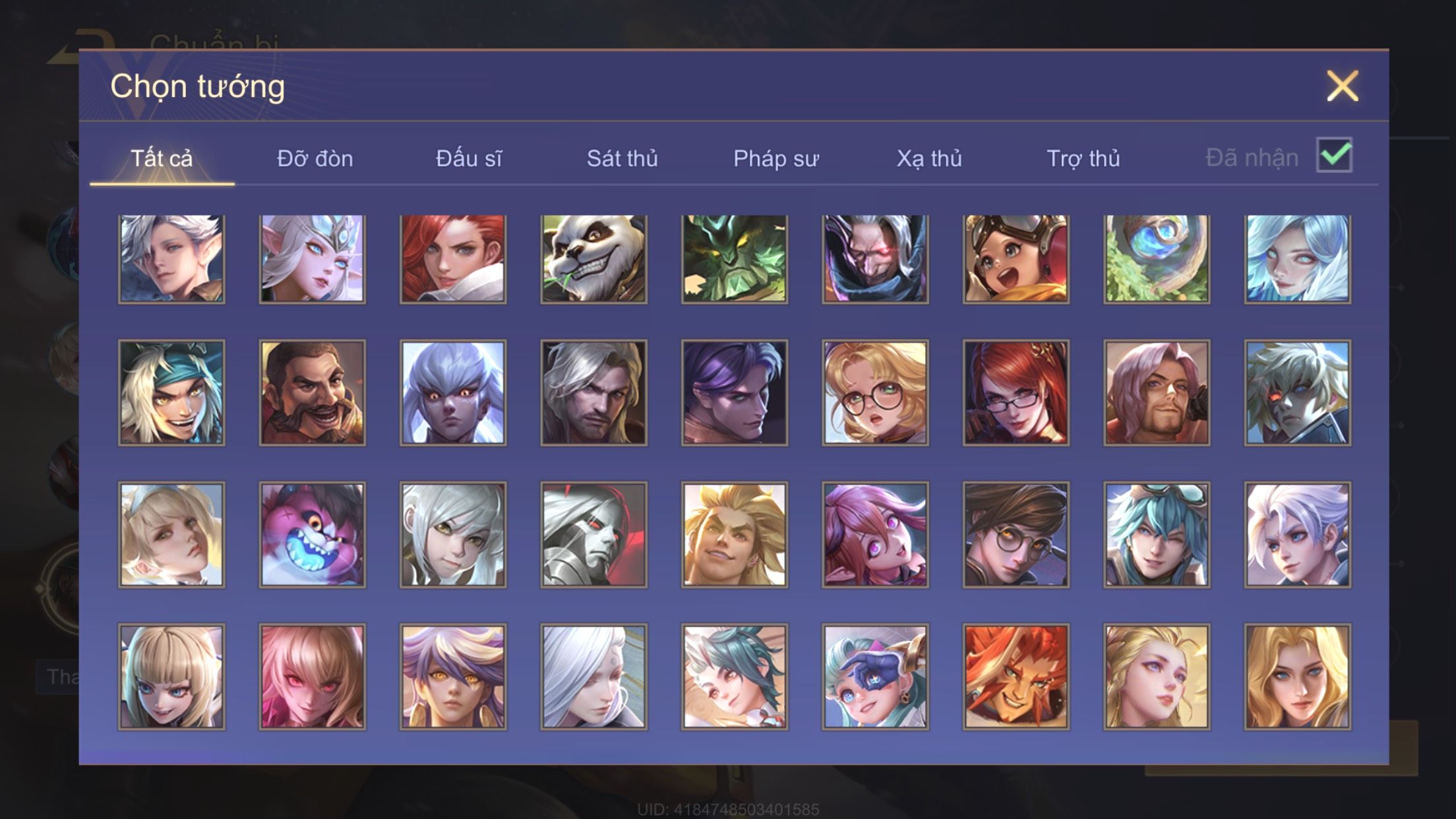This screenshot has width=1456, height=819.
Task: Select the masked knight with red eye
Action: click(x=593, y=535)
